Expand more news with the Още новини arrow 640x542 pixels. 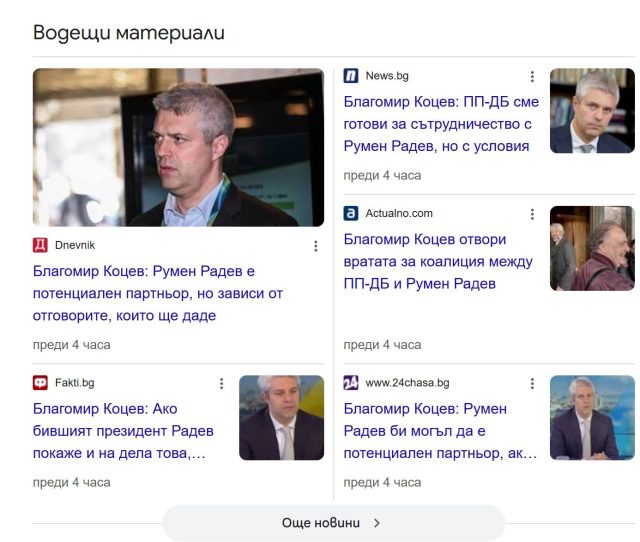(x=376, y=523)
